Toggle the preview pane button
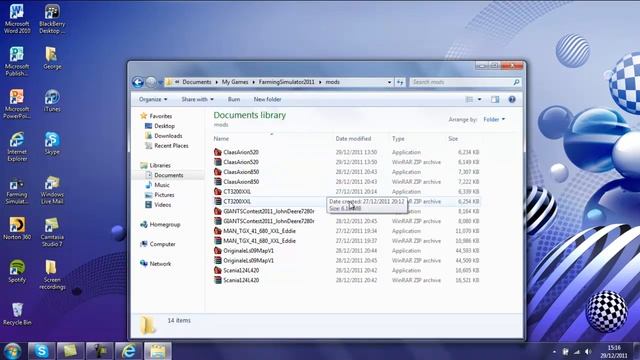The height and width of the screenshot is (360, 640). [x=495, y=99]
